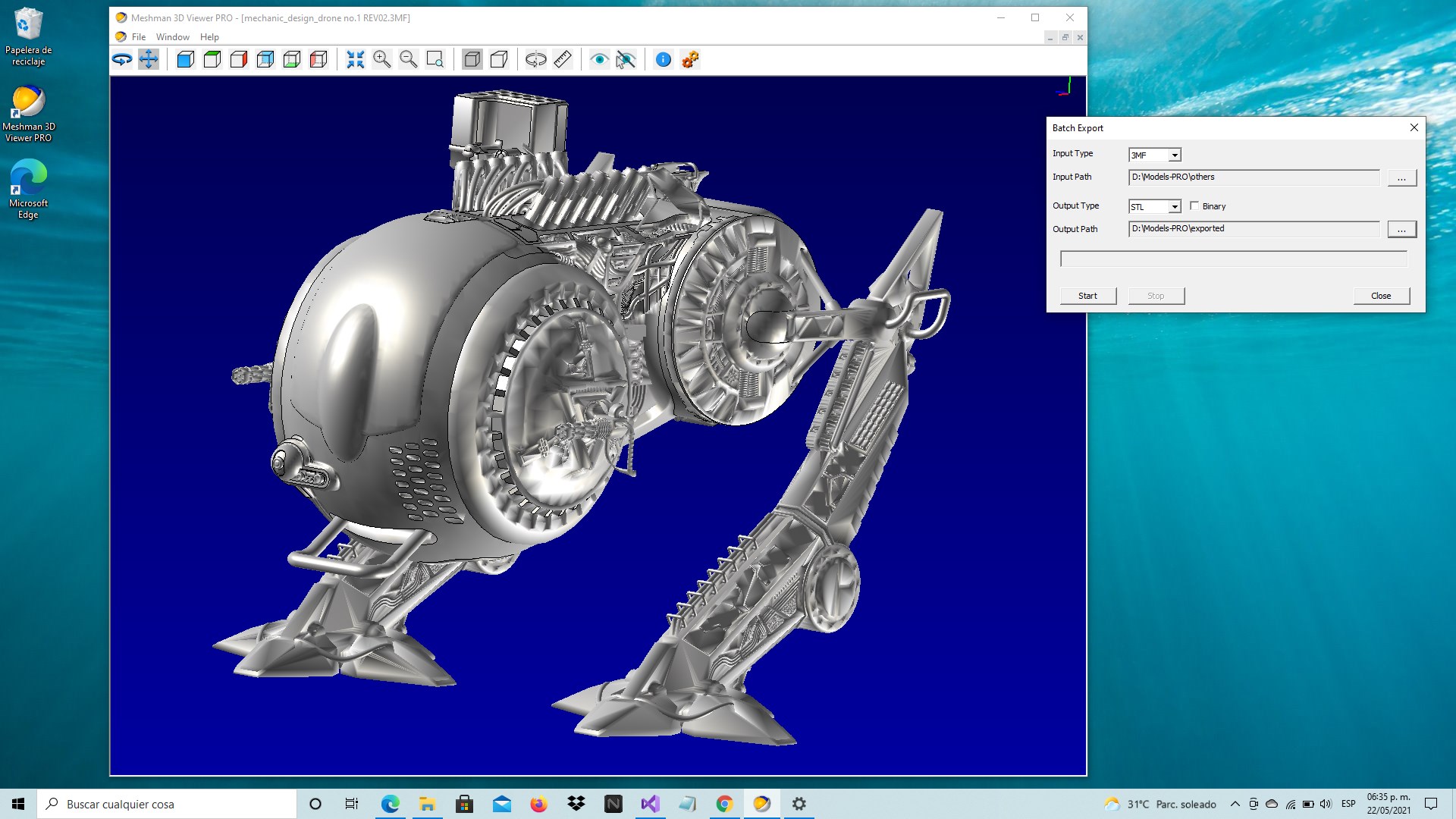This screenshot has height=819, width=1456.
Task: Enable the Binary checkbox
Action: pyautogui.click(x=1194, y=206)
